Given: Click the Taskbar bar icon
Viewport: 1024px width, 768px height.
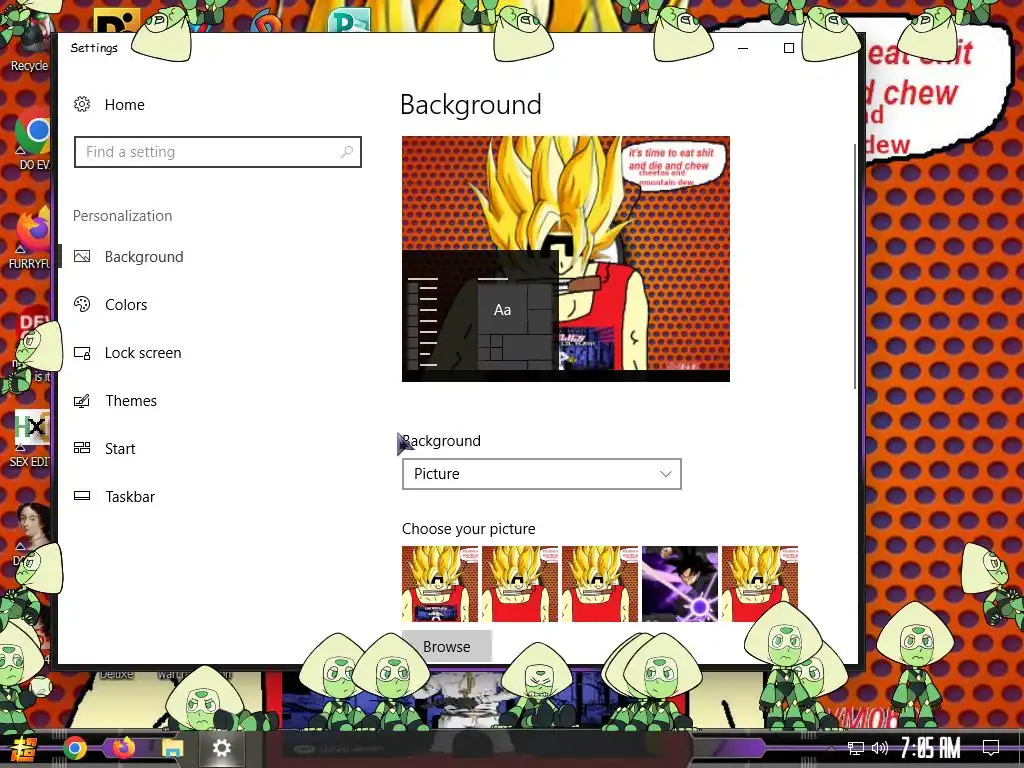Looking at the screenshot, I should point(82,496).
